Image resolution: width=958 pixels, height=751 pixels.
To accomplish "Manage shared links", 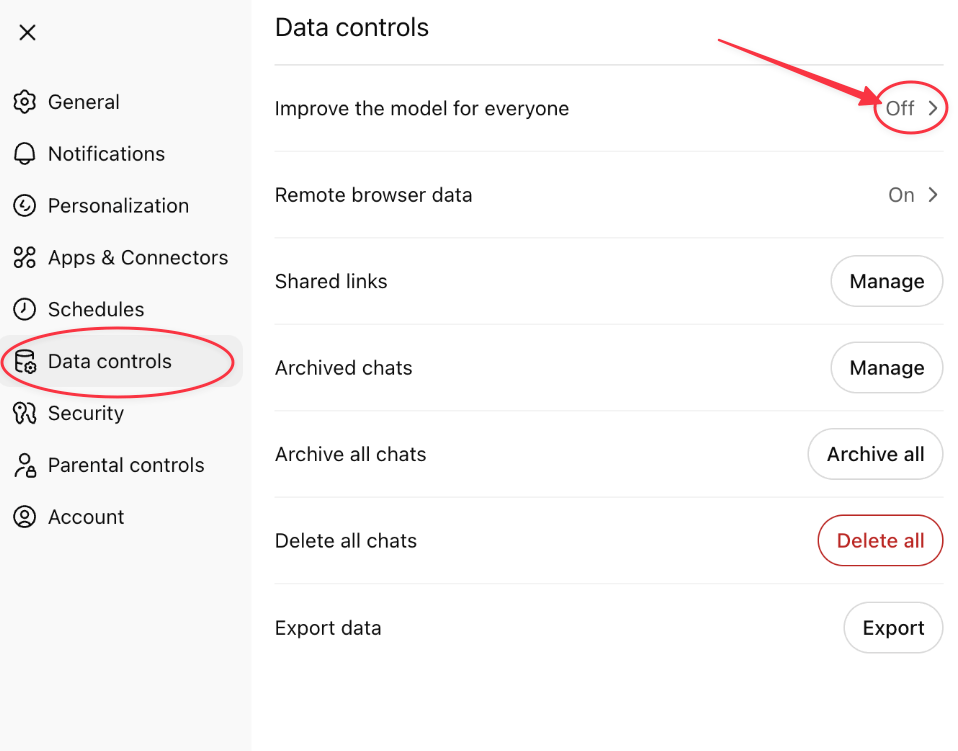I will (x=886, y=282).
